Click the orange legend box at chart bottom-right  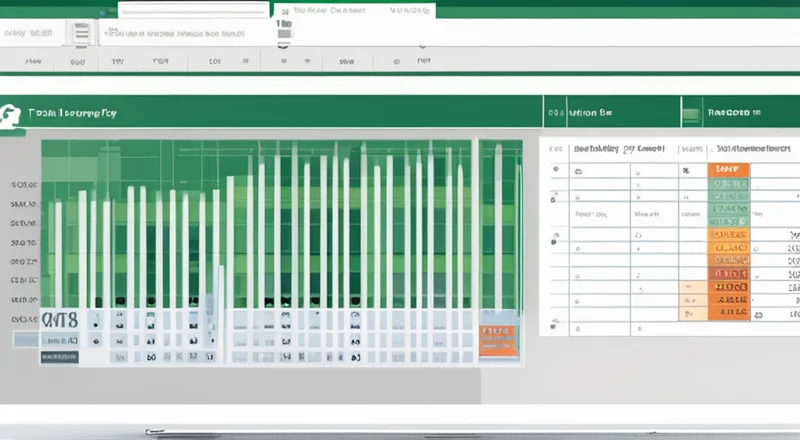point(499,340)
